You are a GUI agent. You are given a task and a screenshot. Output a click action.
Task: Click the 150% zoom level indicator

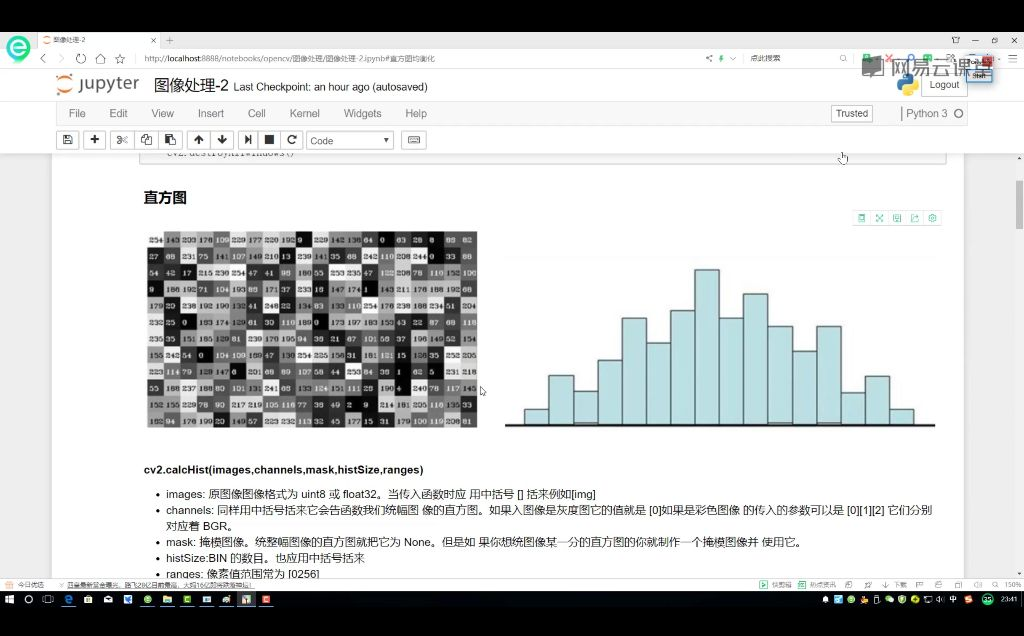pyautogui.click(x=1012, y=584)
